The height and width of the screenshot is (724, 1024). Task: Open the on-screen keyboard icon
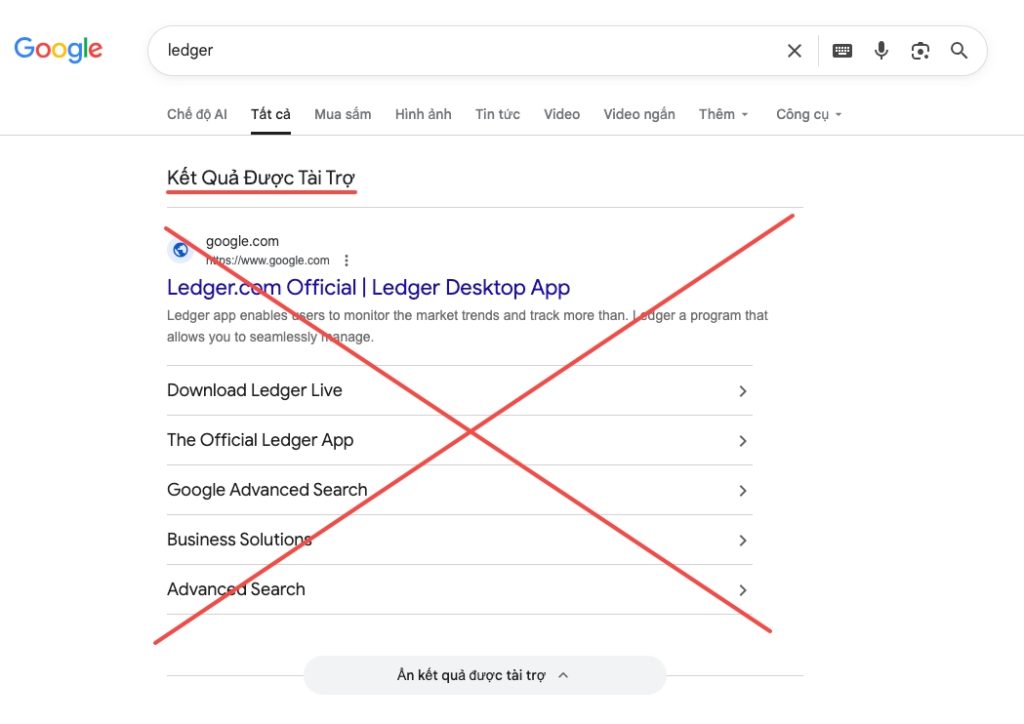click(x=842, y=51)
